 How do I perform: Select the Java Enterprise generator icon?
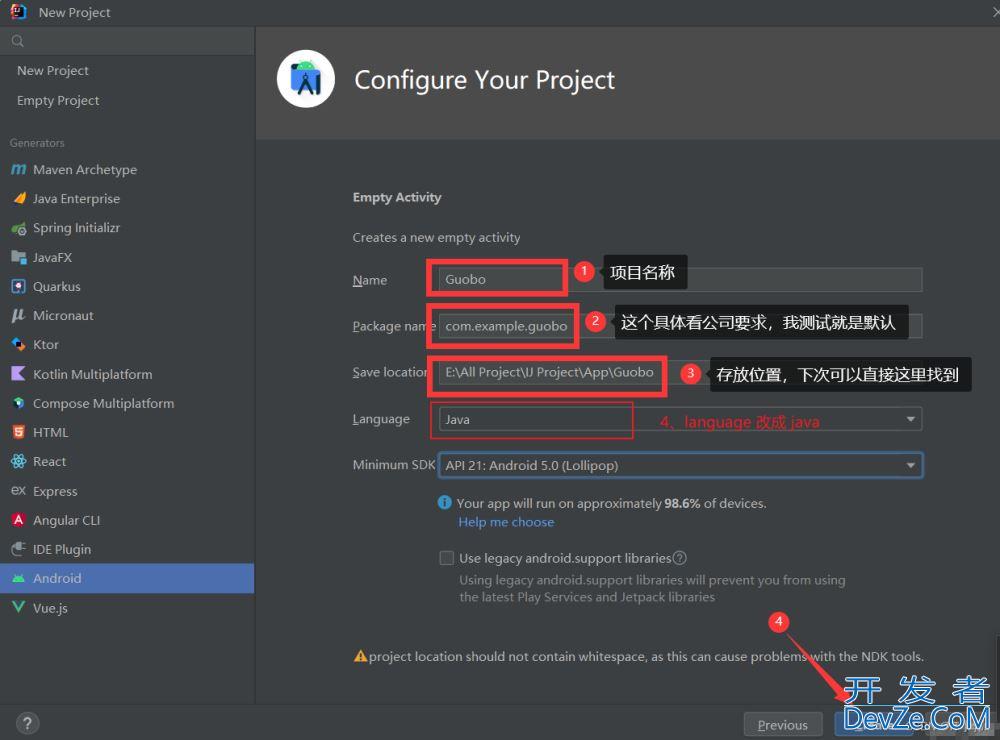18,198
